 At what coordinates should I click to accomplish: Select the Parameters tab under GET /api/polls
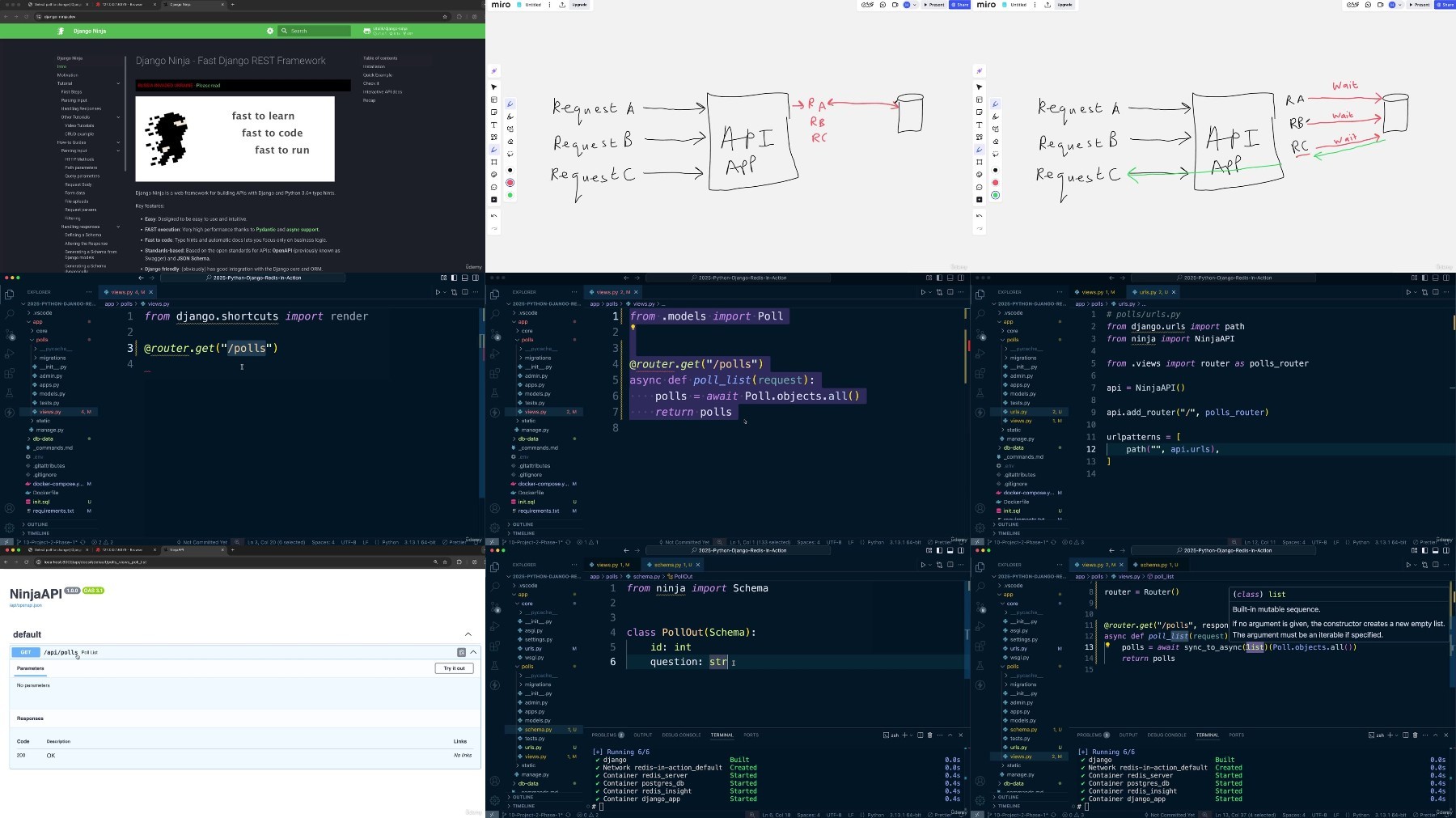31,668
